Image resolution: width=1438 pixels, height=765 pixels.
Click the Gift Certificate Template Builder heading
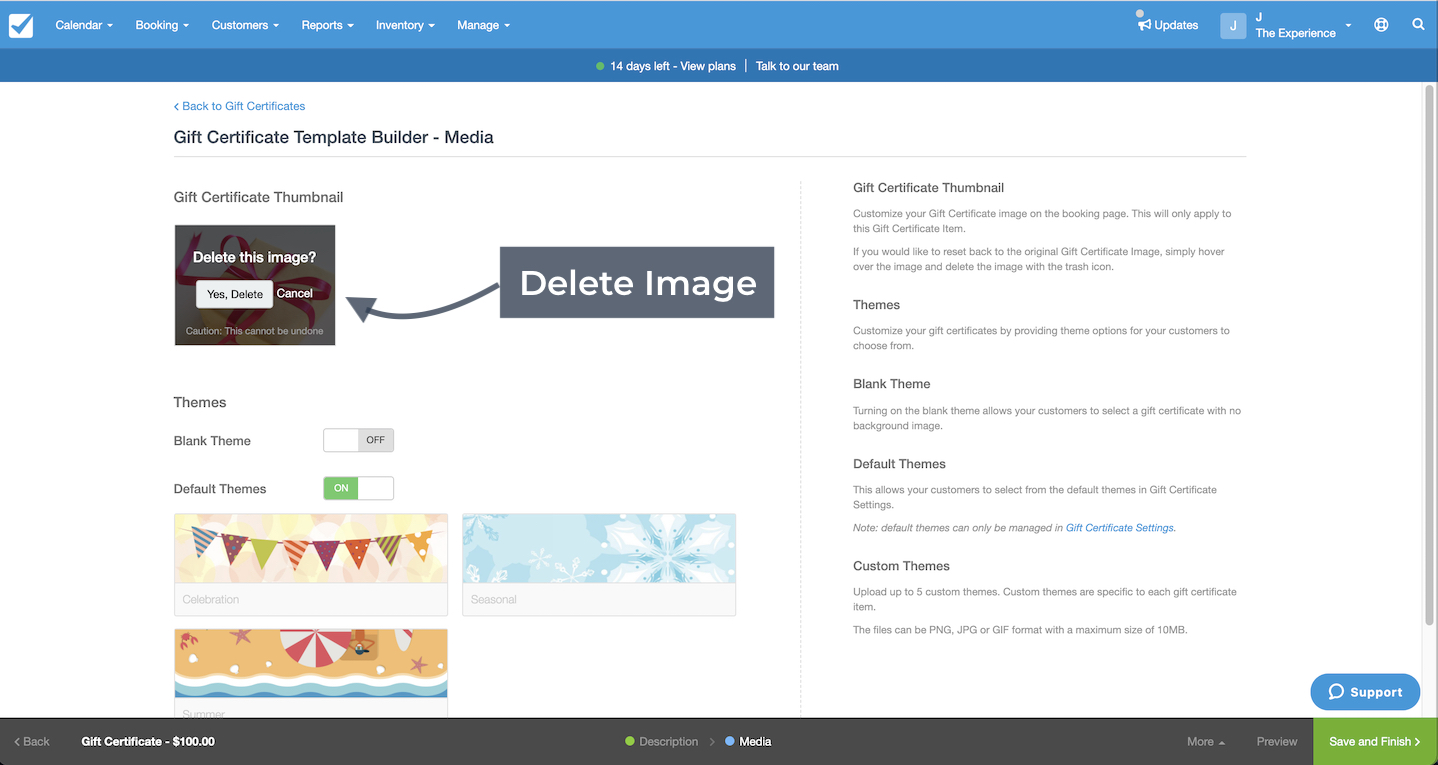point(334,137)
